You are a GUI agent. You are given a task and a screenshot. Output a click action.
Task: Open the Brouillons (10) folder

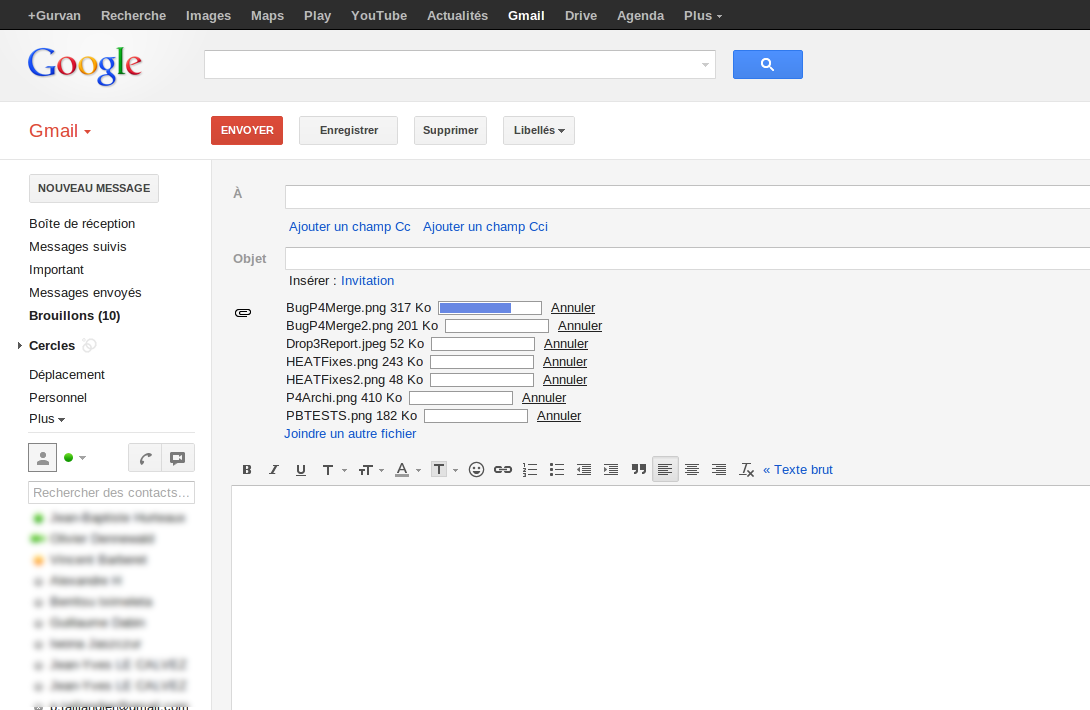[x=74, y=316]
